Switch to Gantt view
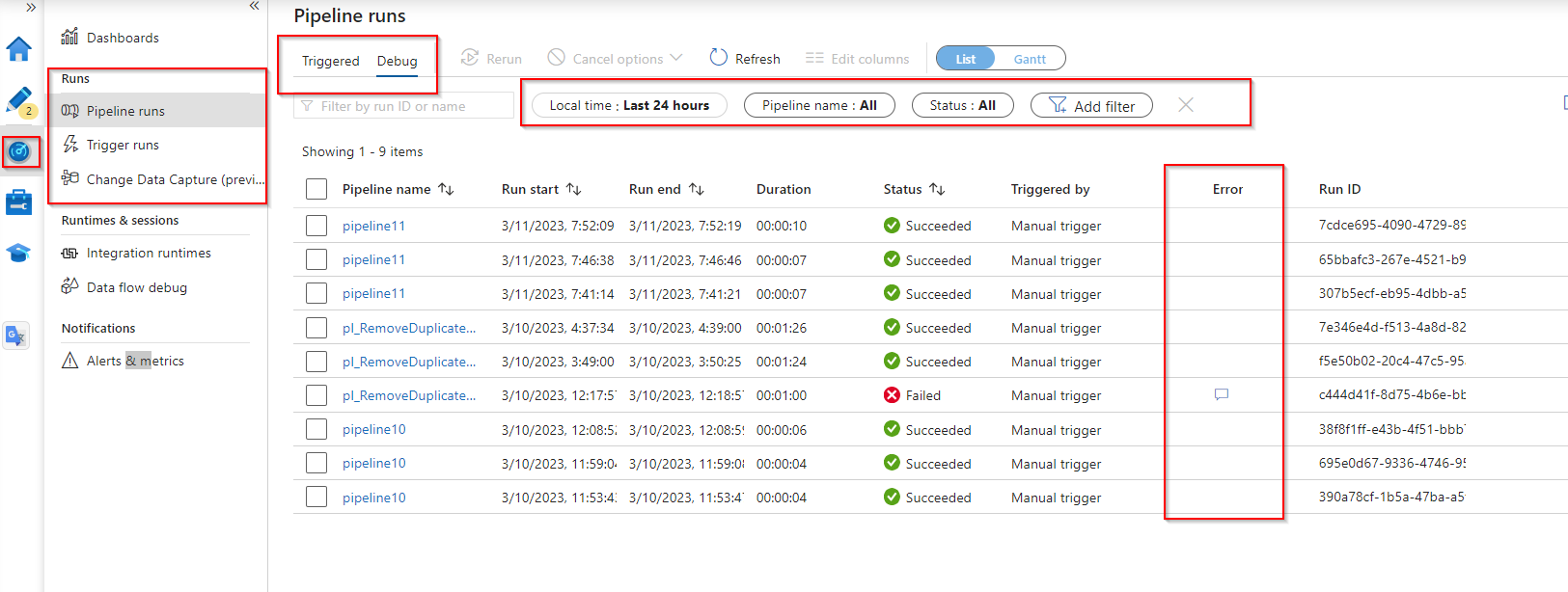Screen dimensions: 1568x592 [x=1030, y=59]
